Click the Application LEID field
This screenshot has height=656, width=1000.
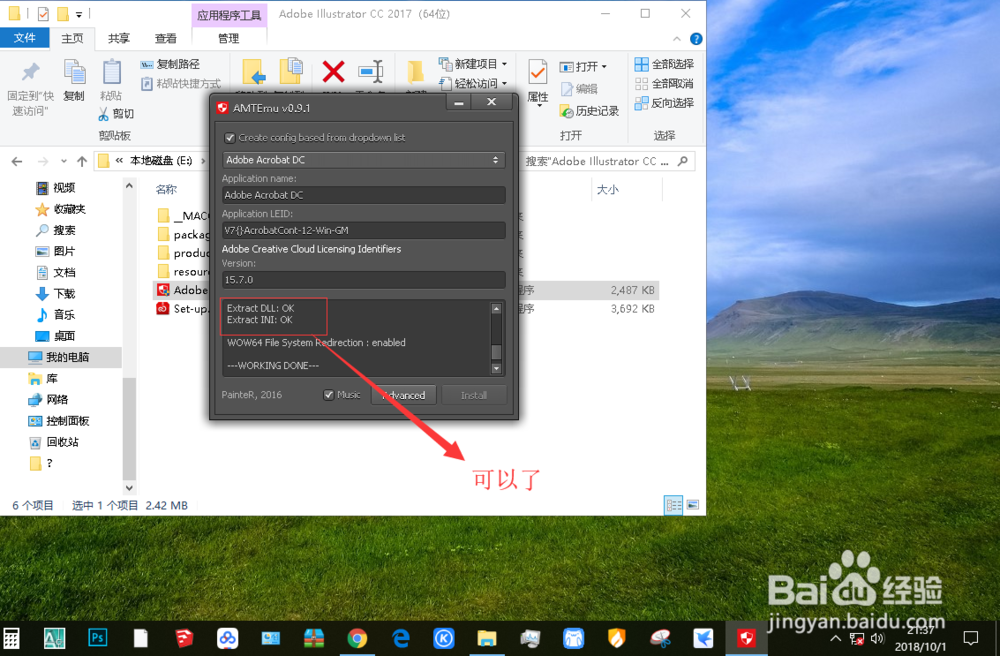point(364,230)
